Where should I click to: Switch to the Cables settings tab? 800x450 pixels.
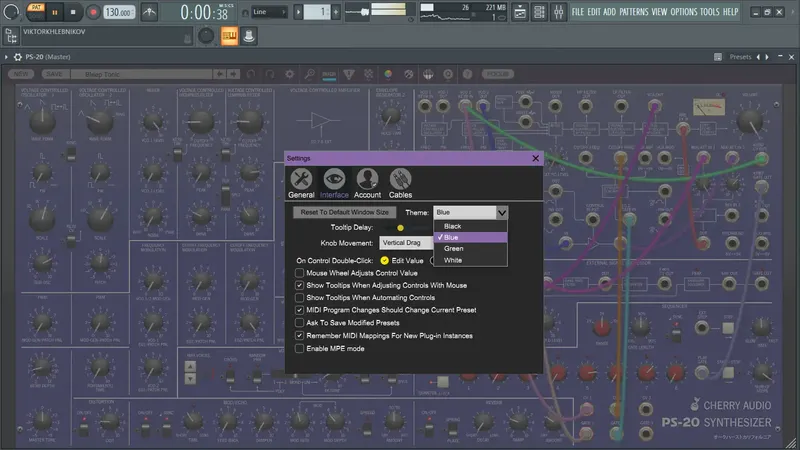(400, 181)
